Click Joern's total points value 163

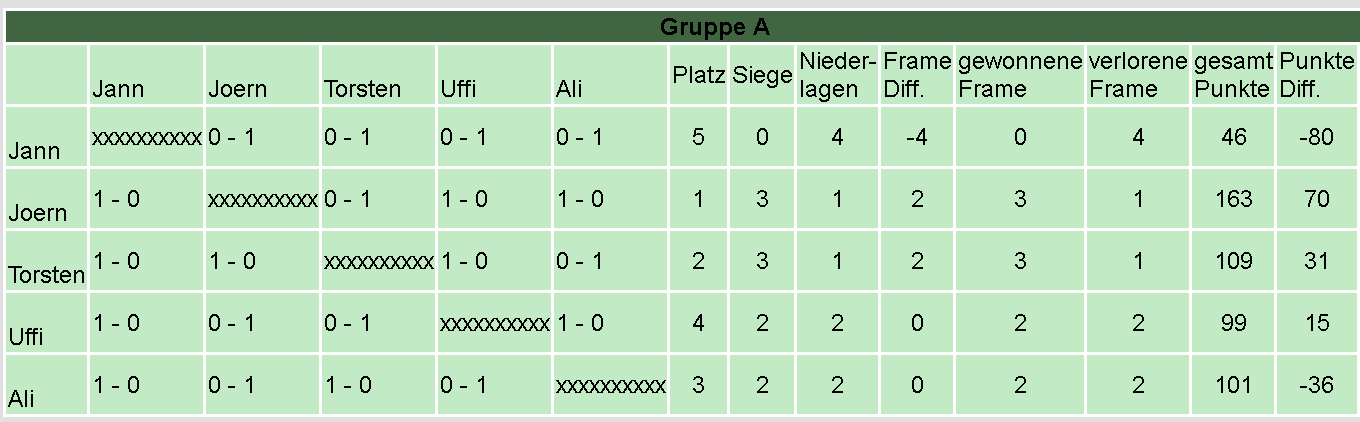point(1233,199)
